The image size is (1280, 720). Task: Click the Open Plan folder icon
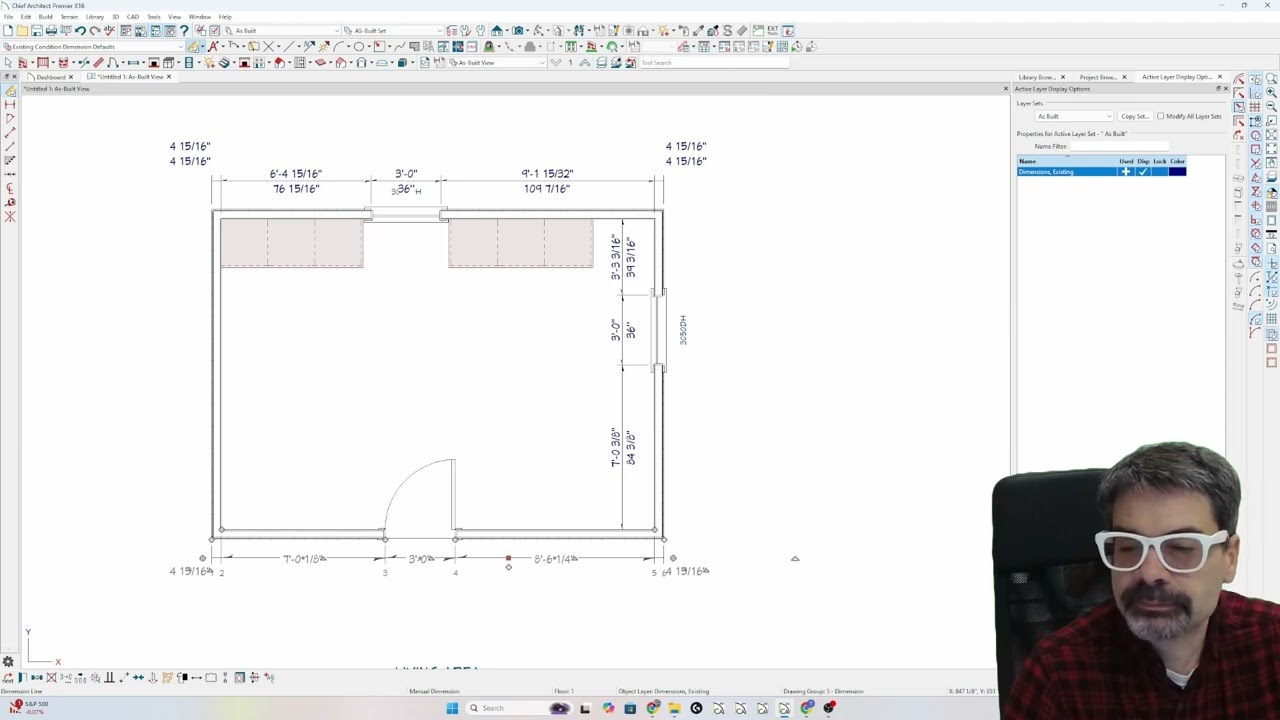pos(22,30)
